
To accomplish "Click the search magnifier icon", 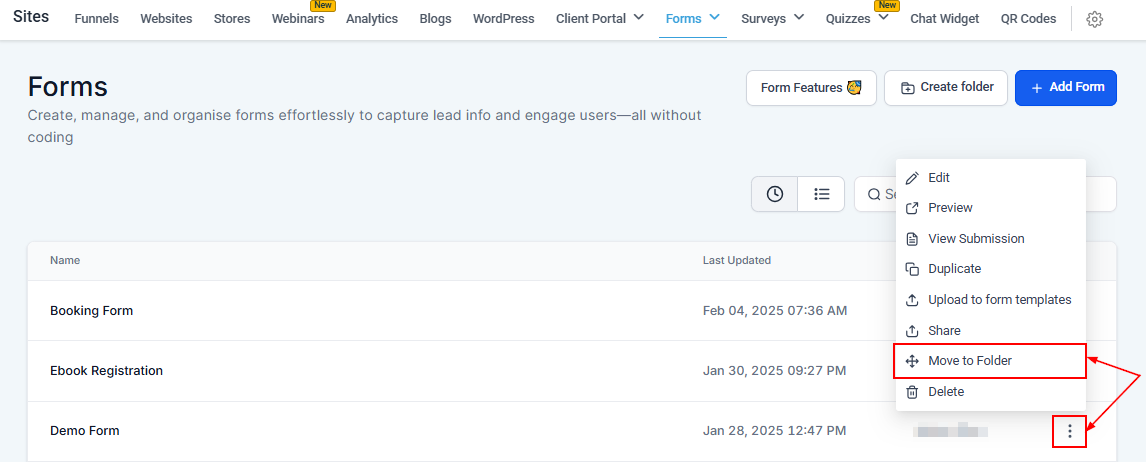I will click(x=874, y=194).
